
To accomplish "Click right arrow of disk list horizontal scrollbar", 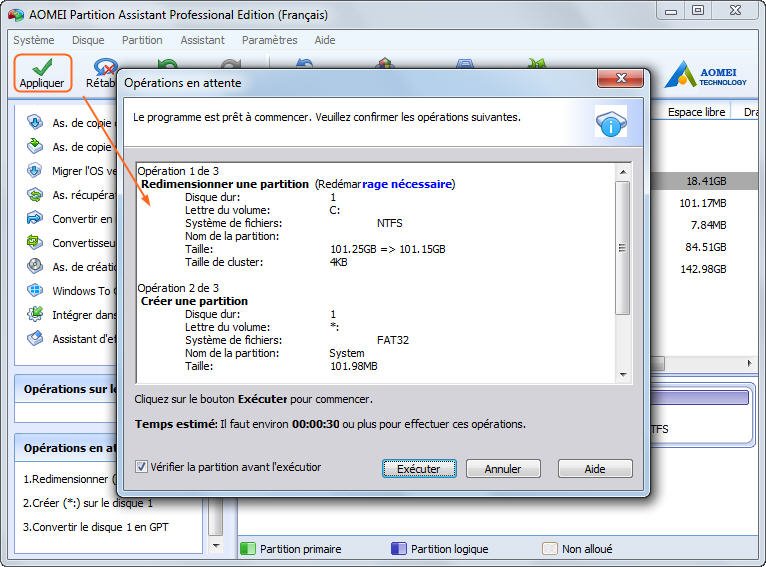I will (749, 363).
